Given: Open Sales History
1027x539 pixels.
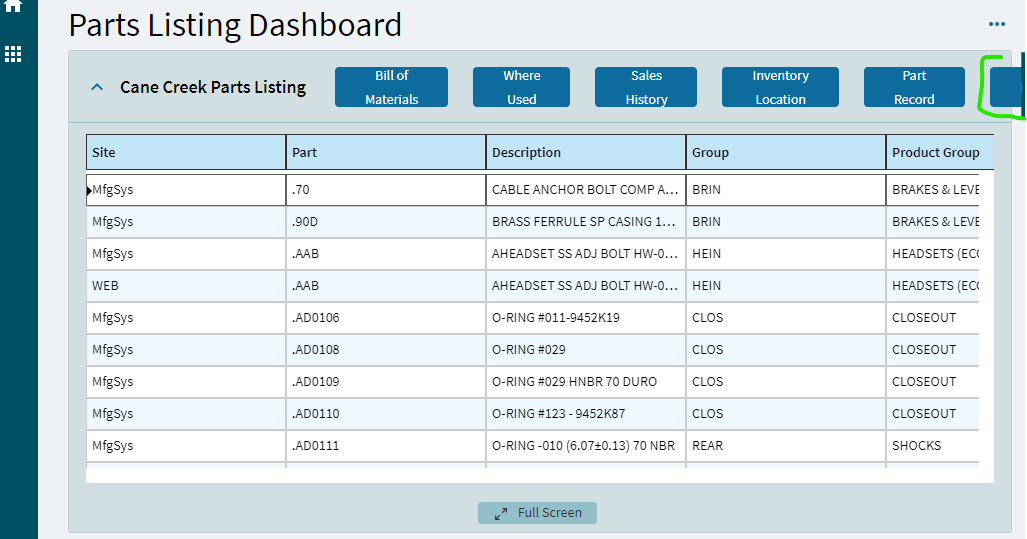Looking at the screenshot, I should coord(646,87).
